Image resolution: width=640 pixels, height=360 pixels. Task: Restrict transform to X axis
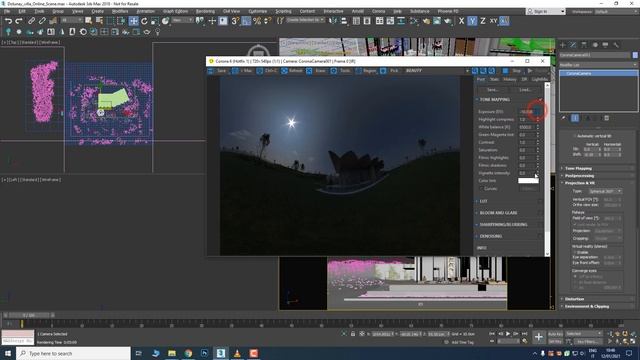coord(461,21)
